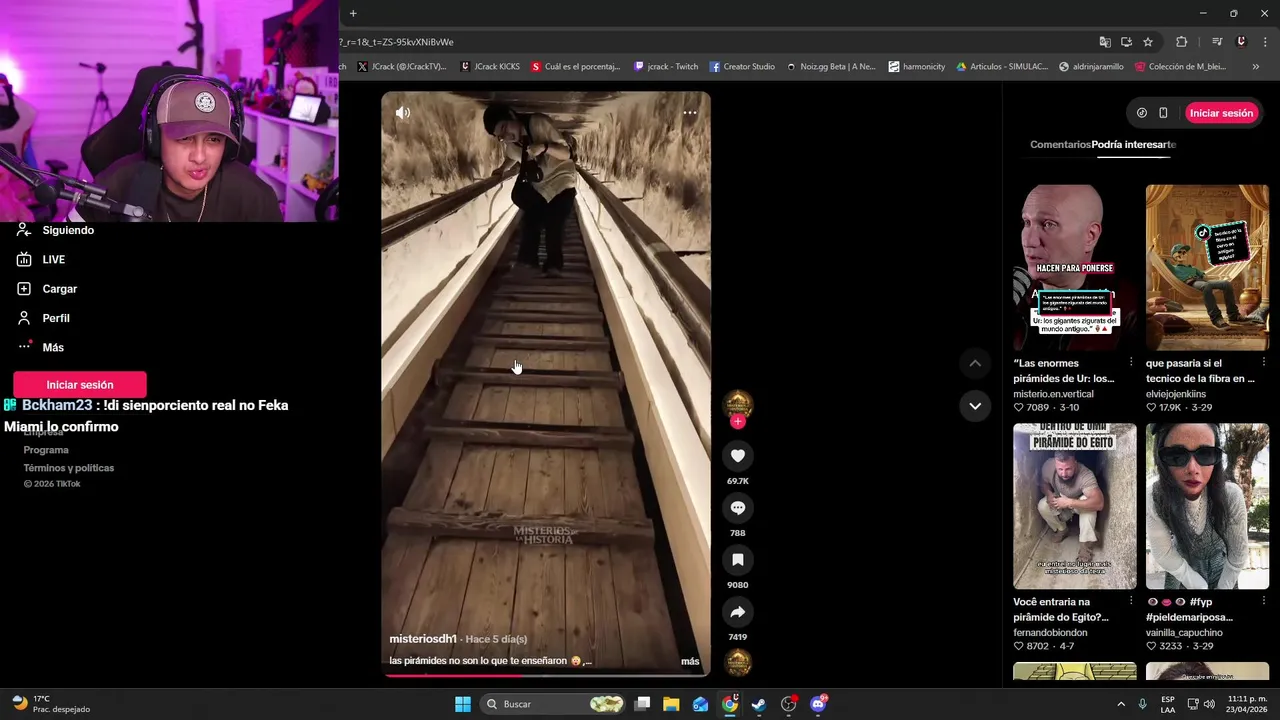Go to the previous video with up arrow

pyautogui.click(x=975, y=363)
